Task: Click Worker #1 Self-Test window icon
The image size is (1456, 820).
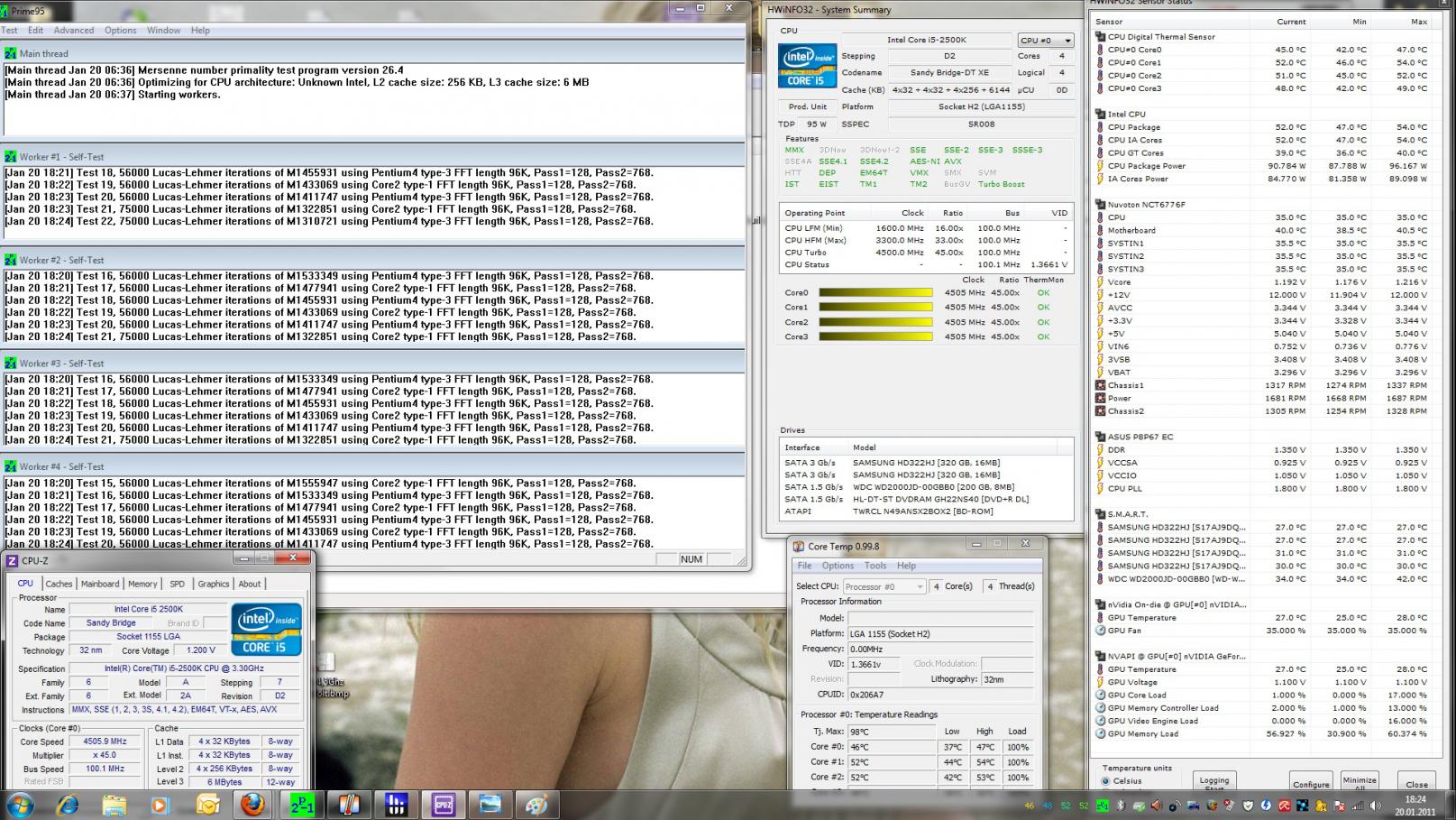Action: pyautogui.click(x=11, y=157)
